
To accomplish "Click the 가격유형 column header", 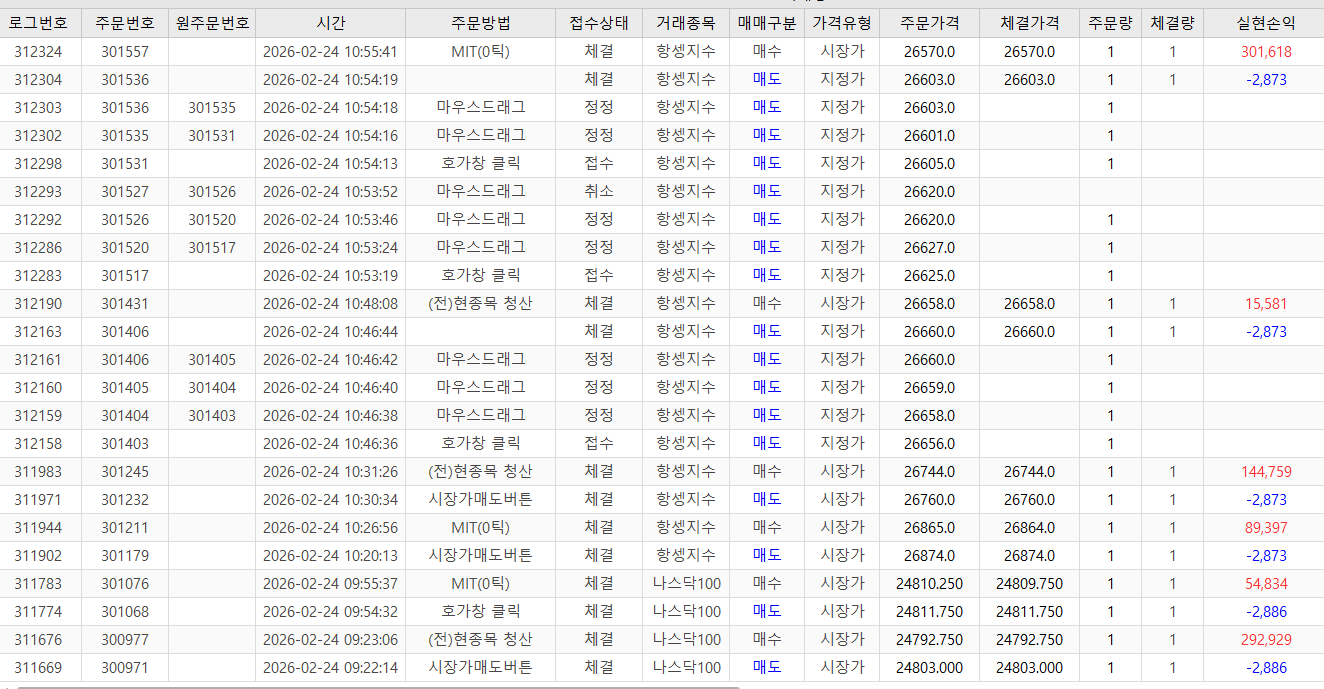I will tap(842, 23).
